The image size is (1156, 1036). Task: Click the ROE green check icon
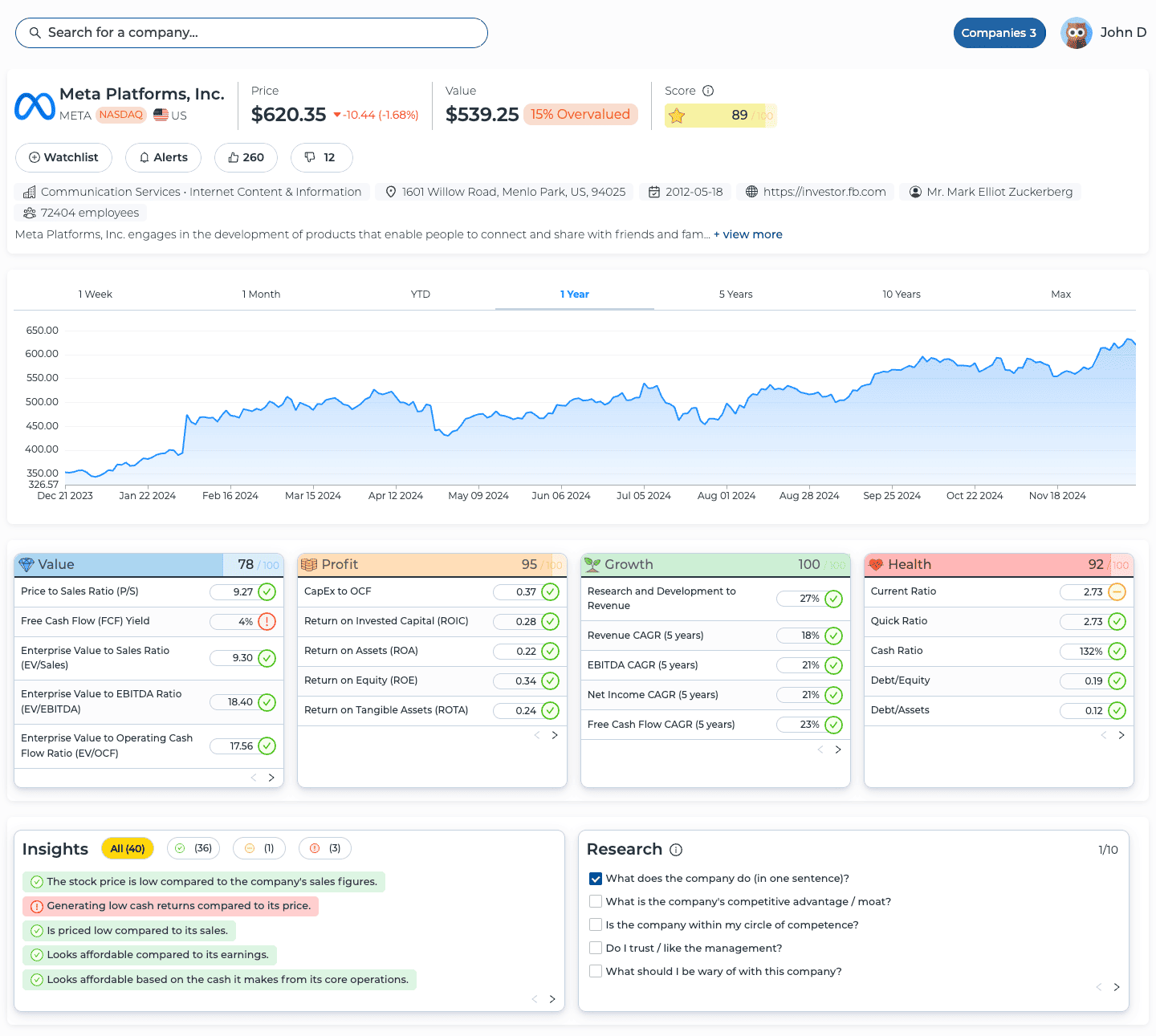[x=550, y=681]
